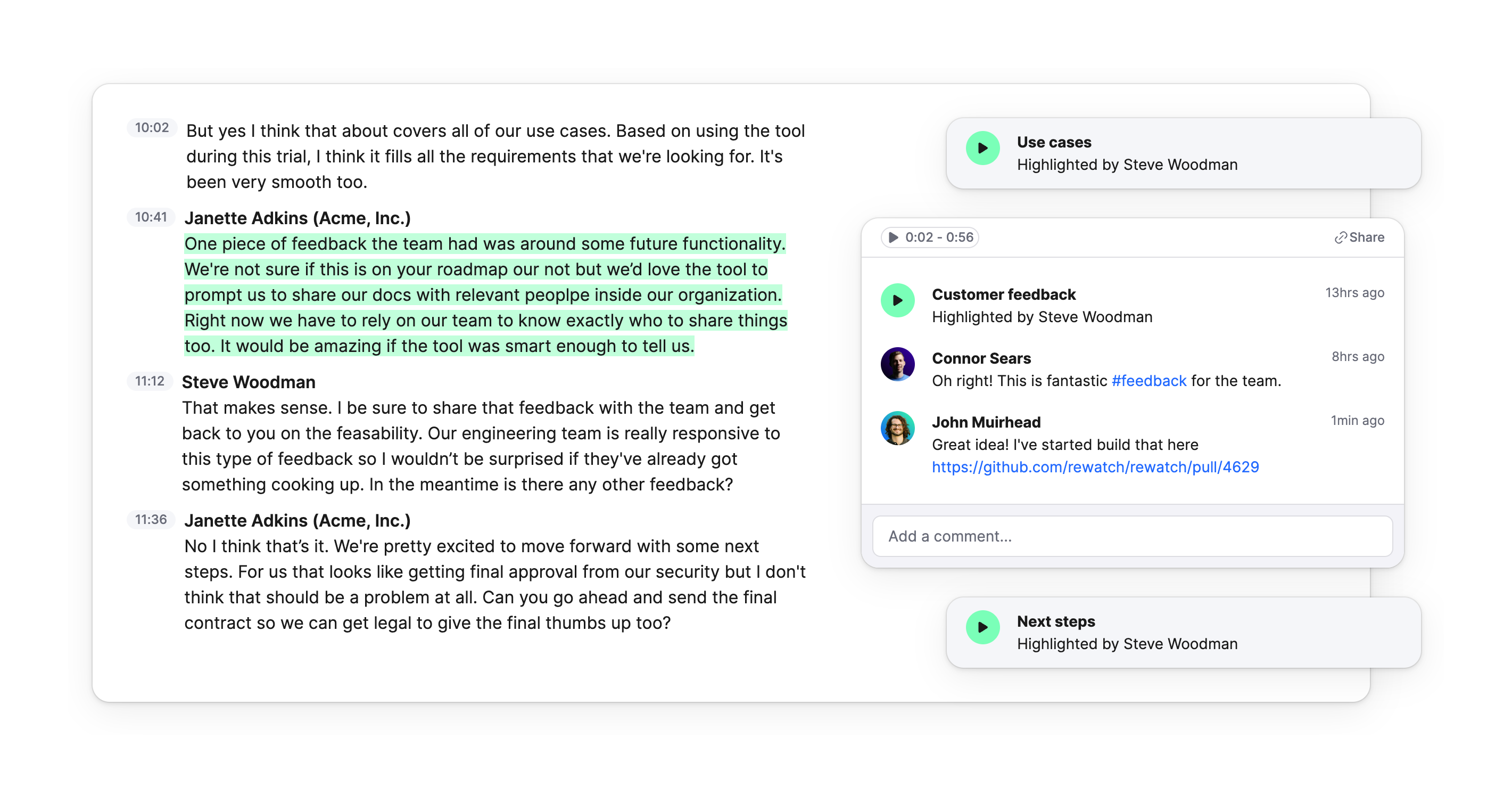Click the Connor Sears commenter name
1512x803 pixels.
[x=981, y=358]
